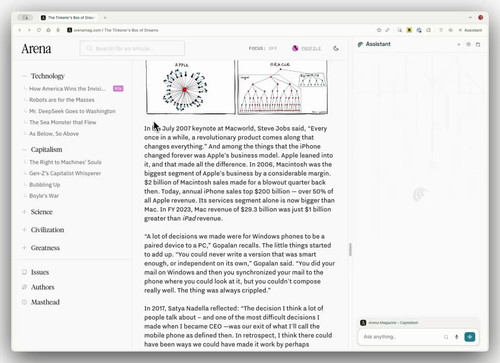500x363 pixels.
Task: Click the Apple org chart image
Action: coord(191,87)
